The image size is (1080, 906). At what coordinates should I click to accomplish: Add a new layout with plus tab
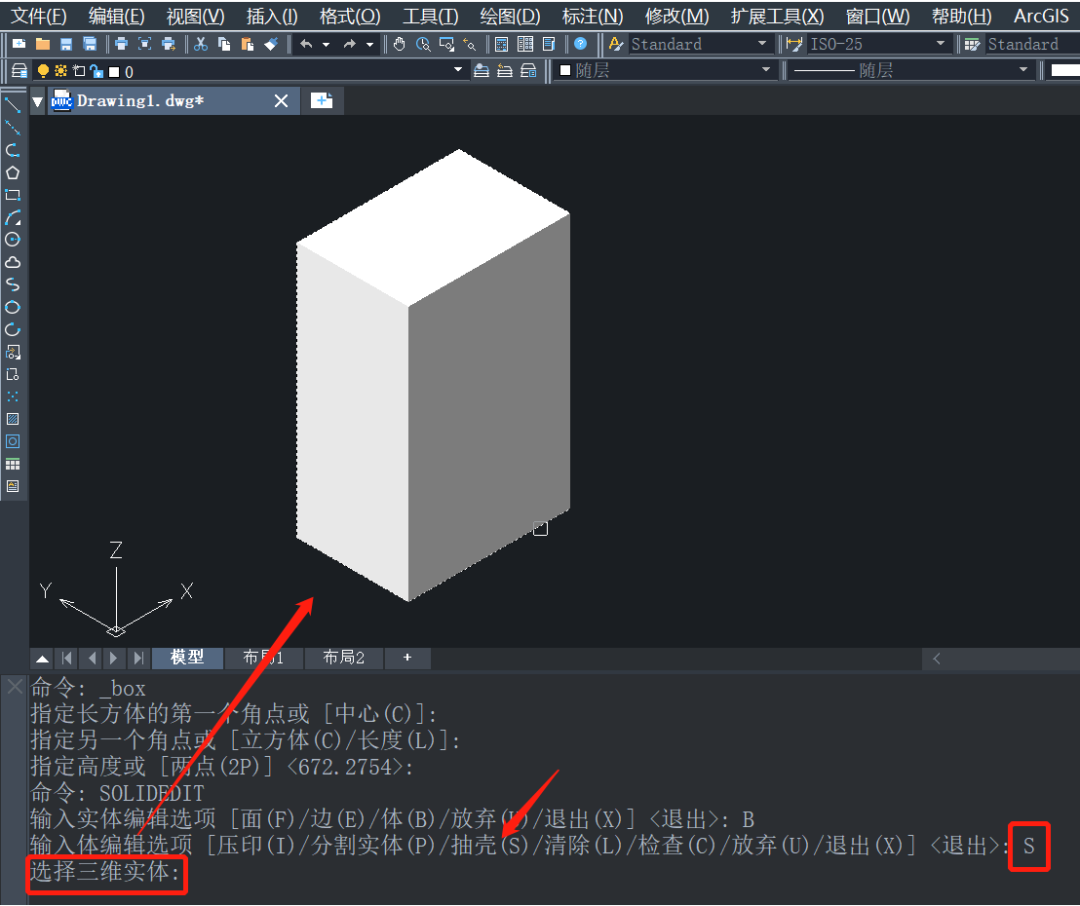tap(407, 658)
